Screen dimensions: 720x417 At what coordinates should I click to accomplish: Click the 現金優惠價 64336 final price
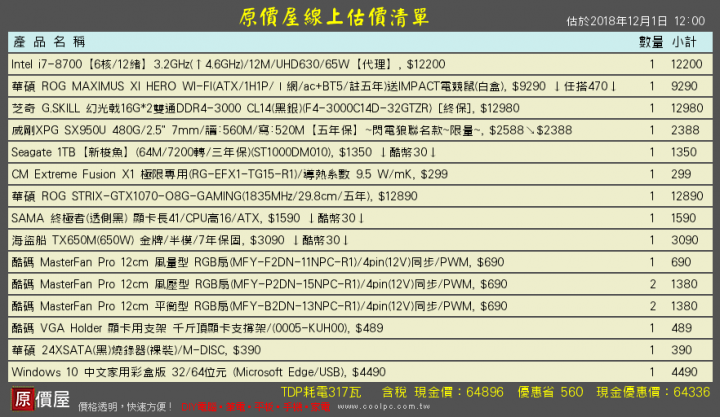pyautogui.click(x=653, y=393)
